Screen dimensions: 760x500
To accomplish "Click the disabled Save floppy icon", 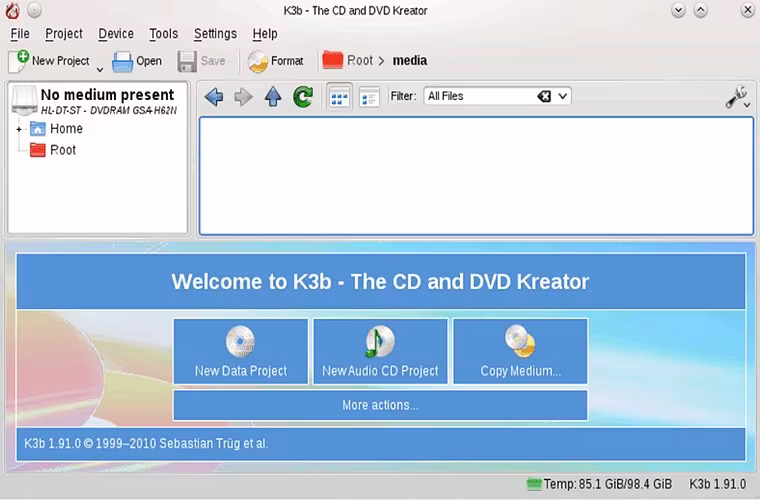I will coord(187,62).
